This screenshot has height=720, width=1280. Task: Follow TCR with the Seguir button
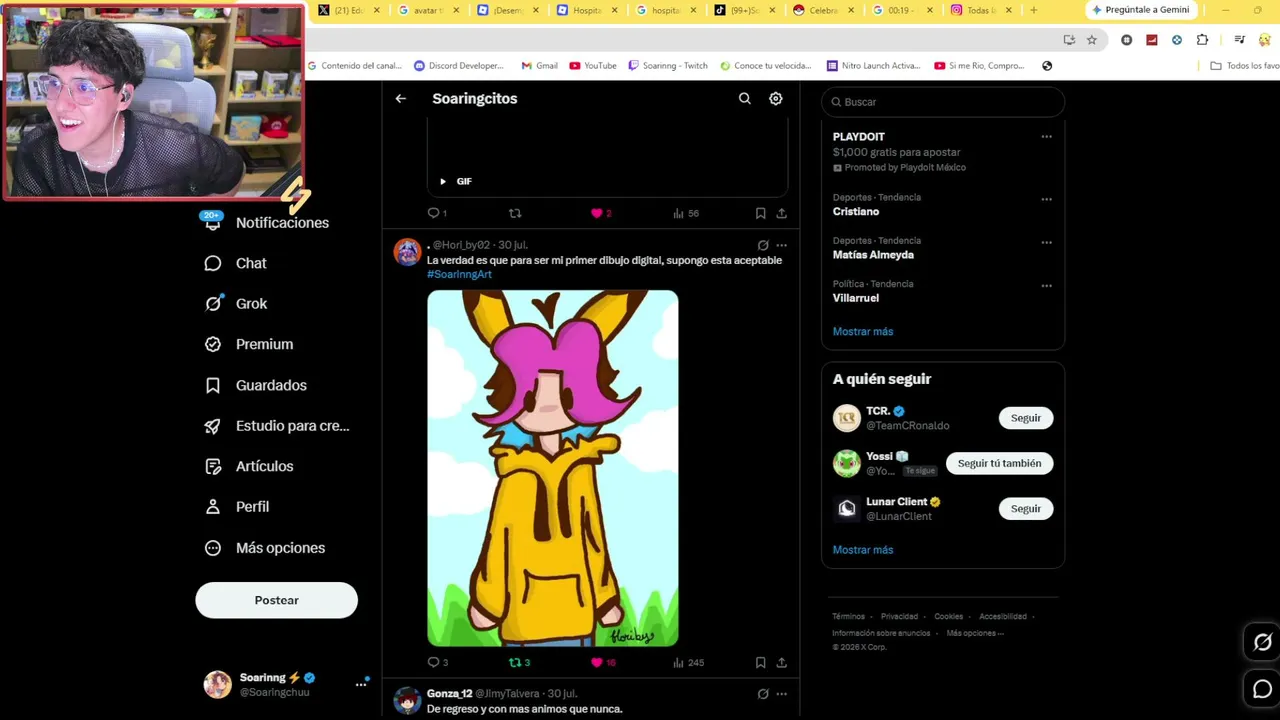tap(1026, 418)
